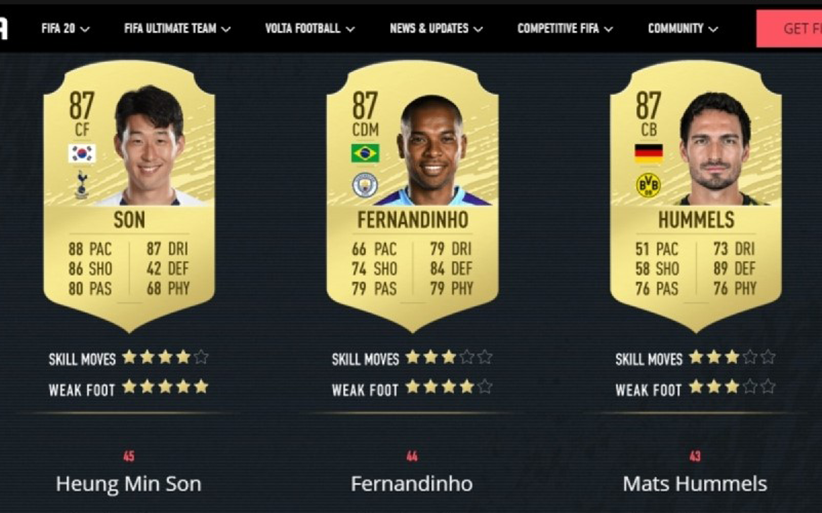
Task: Open the FIFA Ultimate Team dropdown
Action: pos(177,29)
